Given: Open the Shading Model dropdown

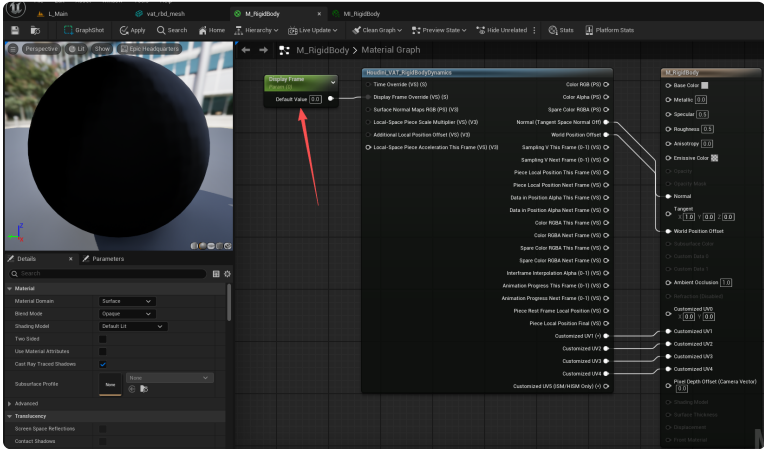Looking at the screenshot, I should click(132, 326).
